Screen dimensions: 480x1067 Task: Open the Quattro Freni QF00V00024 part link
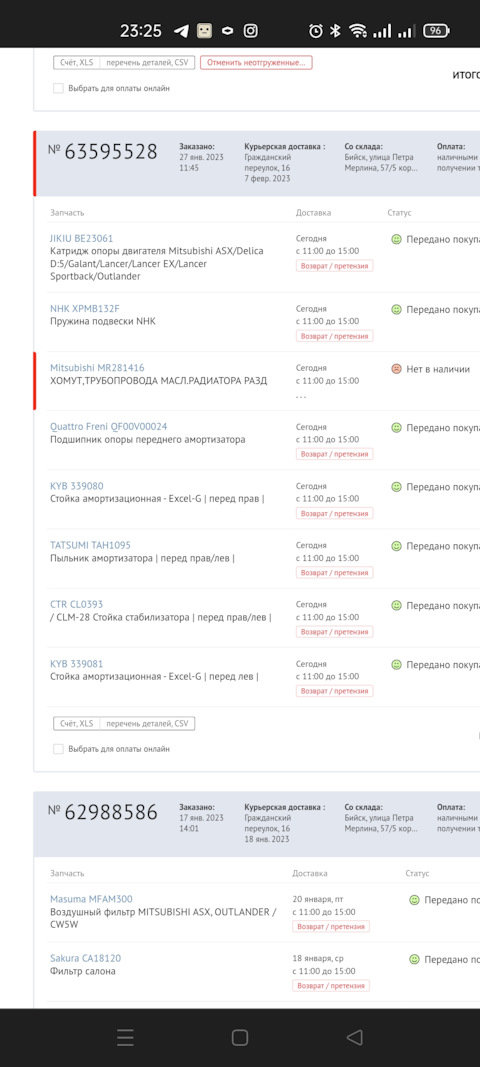coord(109,427)
